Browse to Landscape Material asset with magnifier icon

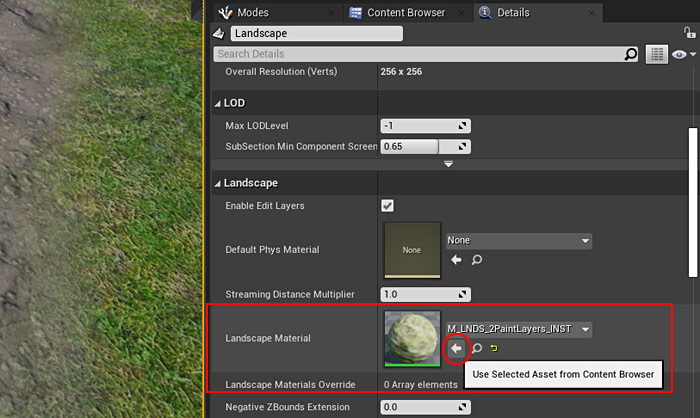click(x=476, y=348)
